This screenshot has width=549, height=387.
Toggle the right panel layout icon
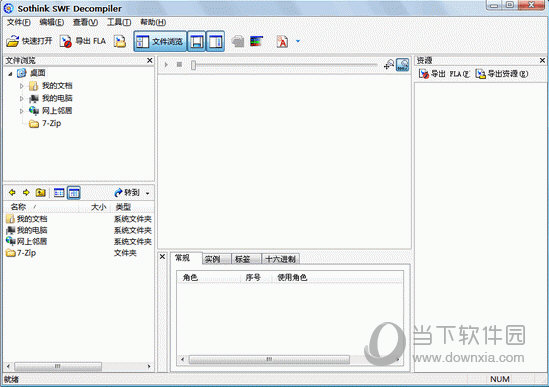pos(215,42)
